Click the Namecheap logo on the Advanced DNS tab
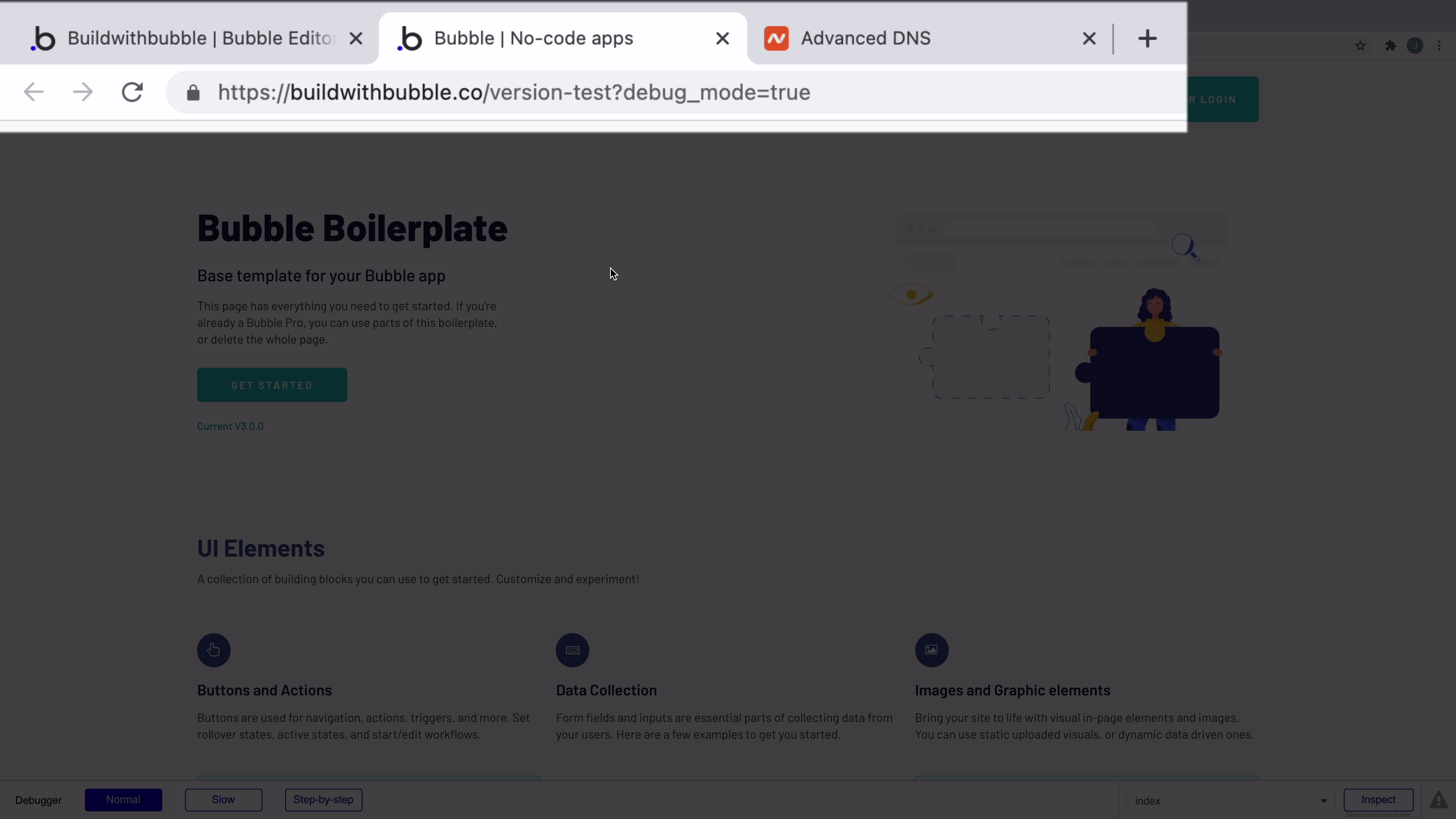 776,38
